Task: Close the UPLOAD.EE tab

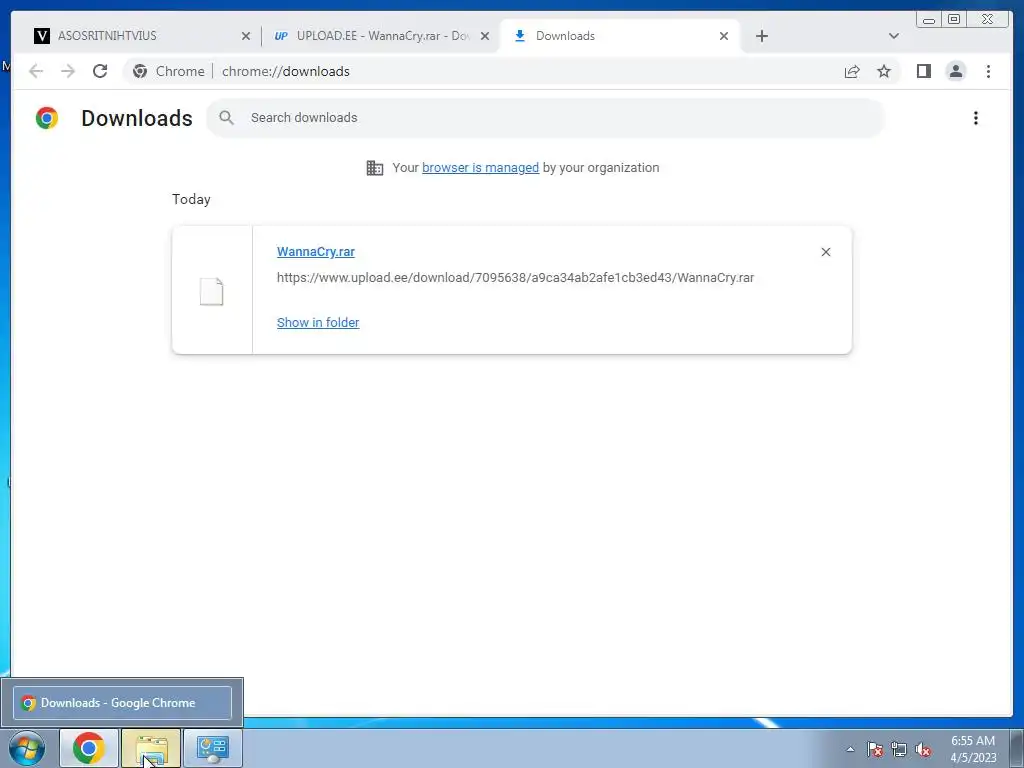Action: coord(485,36)
